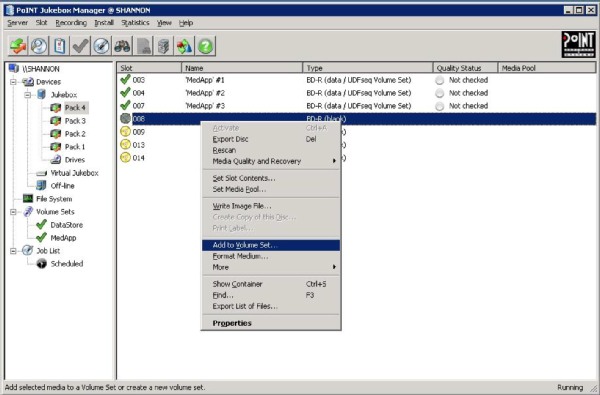Open the clipboard checklist toolbar icon
This screenshot has width=600, height=395.
tap(60, 46)
